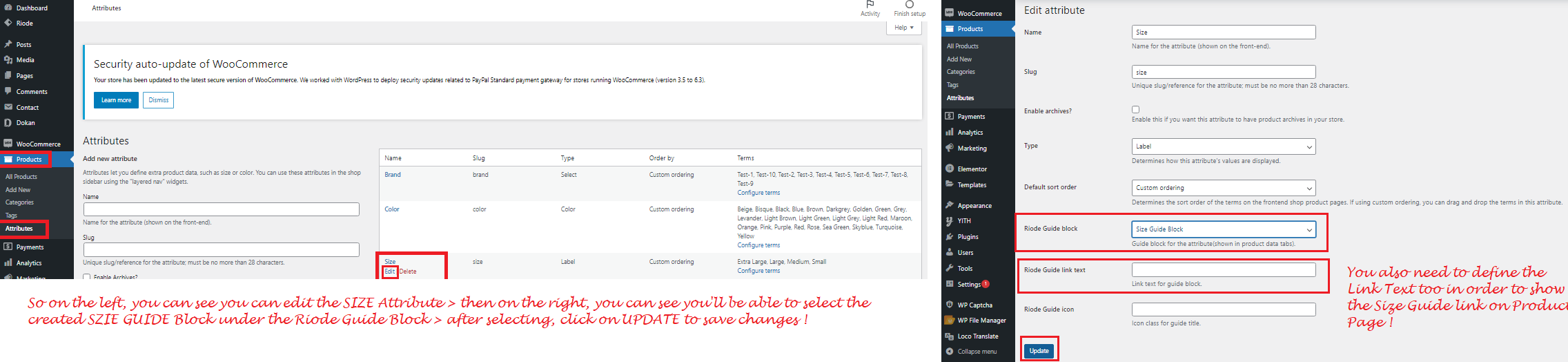Open Categories submenu in the Edit attribute sidebar

(x=961, y=72)
